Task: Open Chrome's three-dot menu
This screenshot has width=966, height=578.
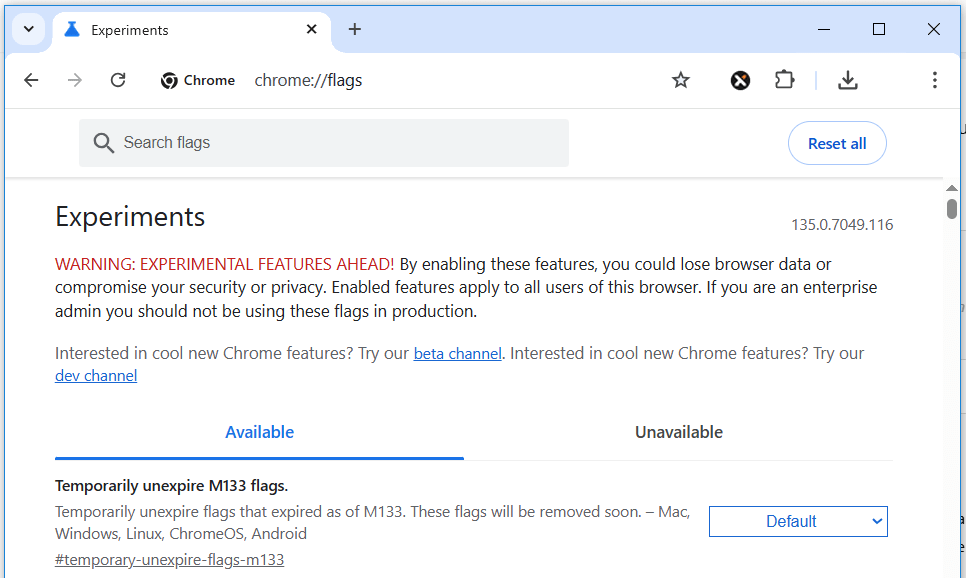Action: pos(935,80)
